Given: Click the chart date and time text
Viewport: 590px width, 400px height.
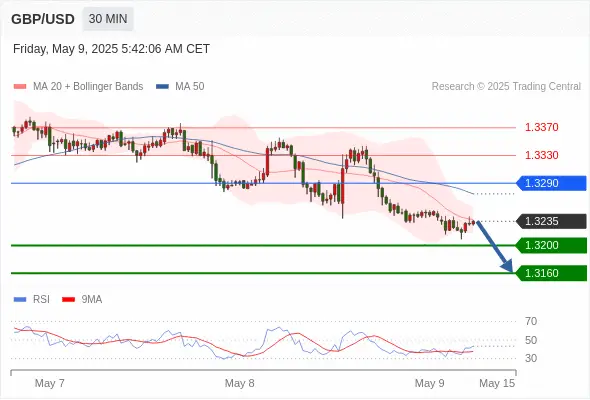Looking at the screenshot, I should [x=111, y=49].
